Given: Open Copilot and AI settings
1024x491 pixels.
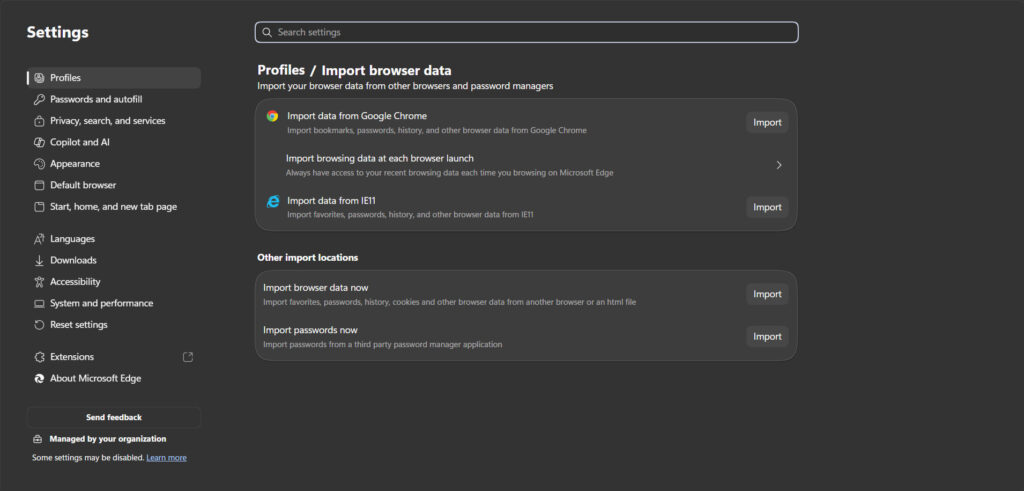Looking at the screenshot, I should 114,142.
